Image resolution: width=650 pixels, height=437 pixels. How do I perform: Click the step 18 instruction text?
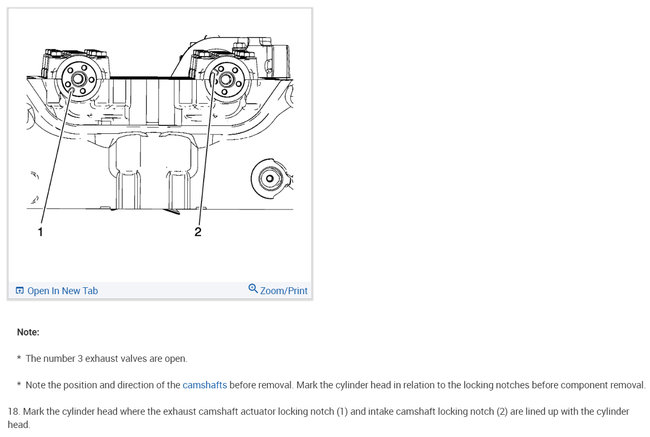[x=318, y=418]
